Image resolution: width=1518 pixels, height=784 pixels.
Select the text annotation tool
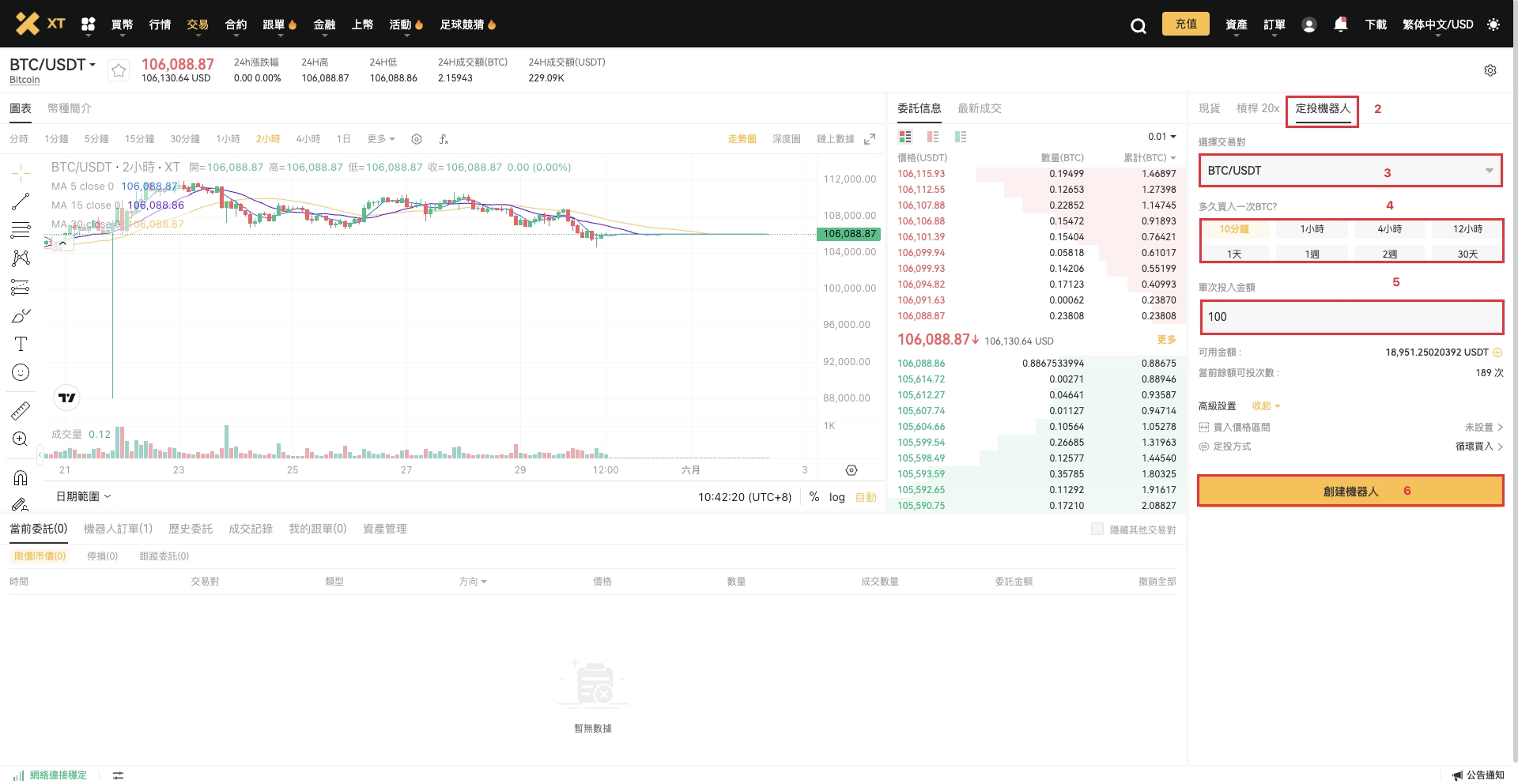click(x=21, y=344)
